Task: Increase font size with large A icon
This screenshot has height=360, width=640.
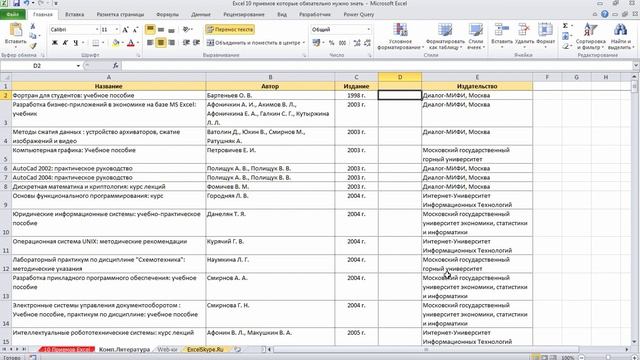Action: point(125,30)
